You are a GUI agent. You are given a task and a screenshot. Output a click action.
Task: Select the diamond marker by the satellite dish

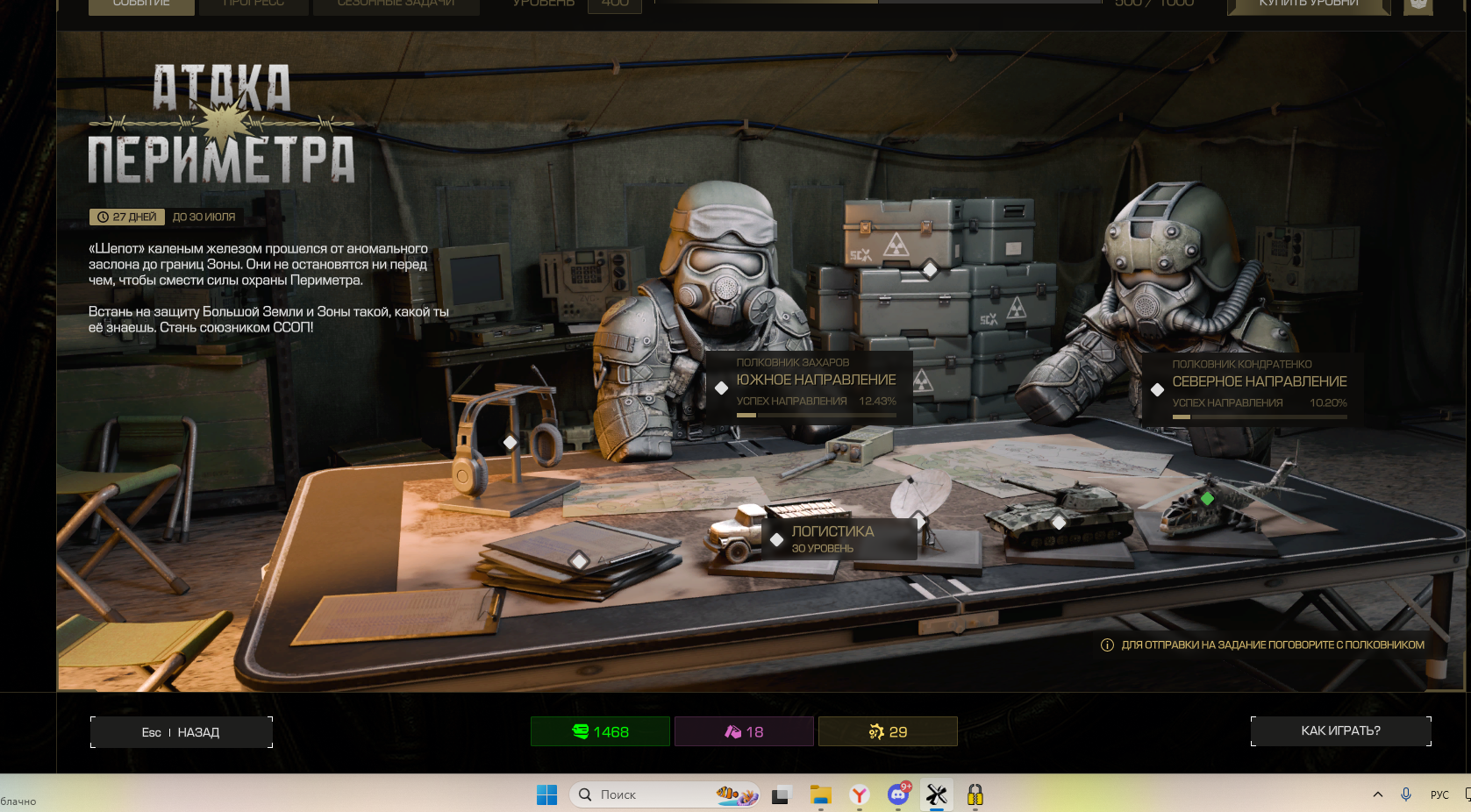919,520
